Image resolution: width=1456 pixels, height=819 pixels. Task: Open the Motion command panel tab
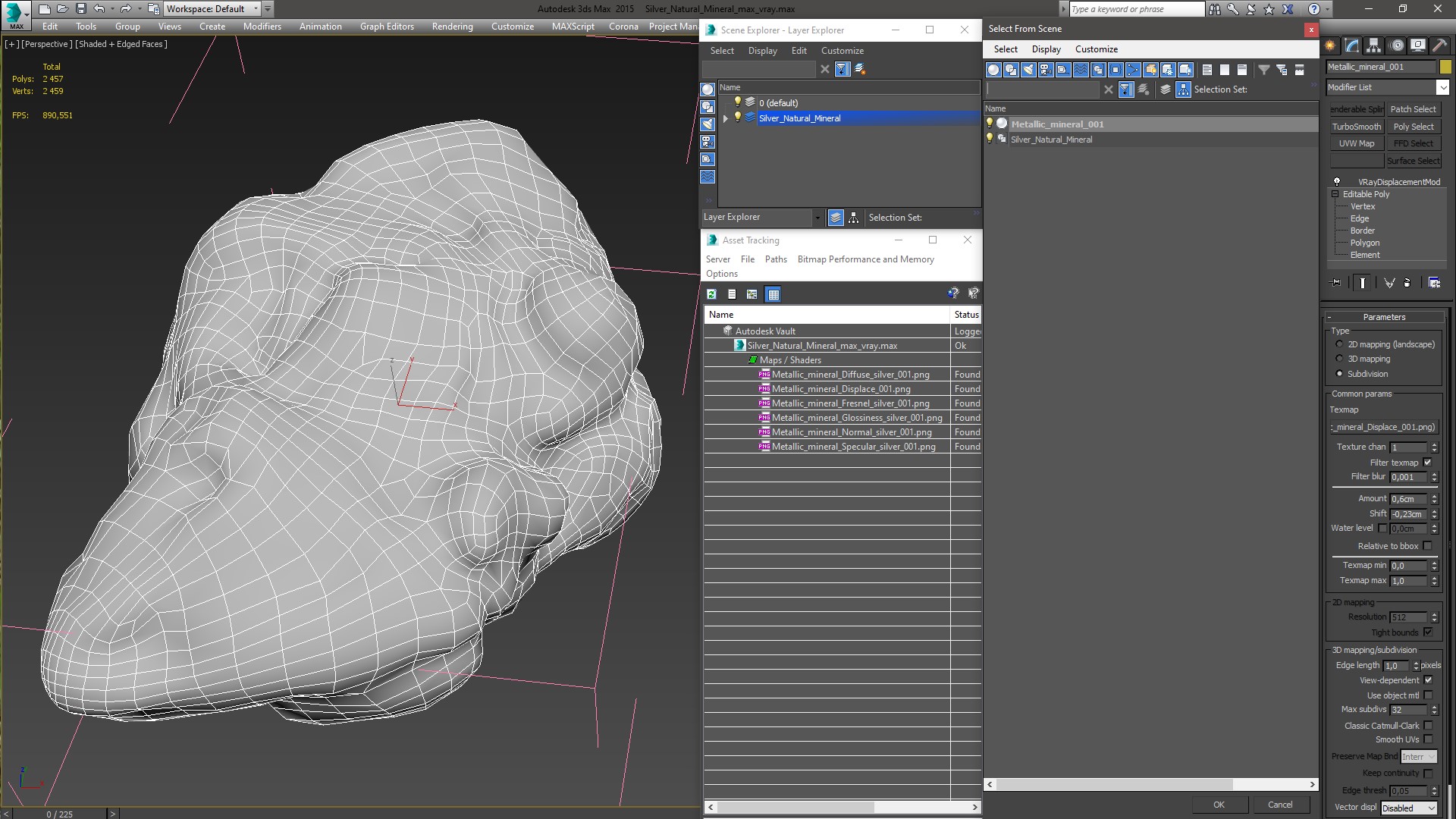click(1396, 45)
